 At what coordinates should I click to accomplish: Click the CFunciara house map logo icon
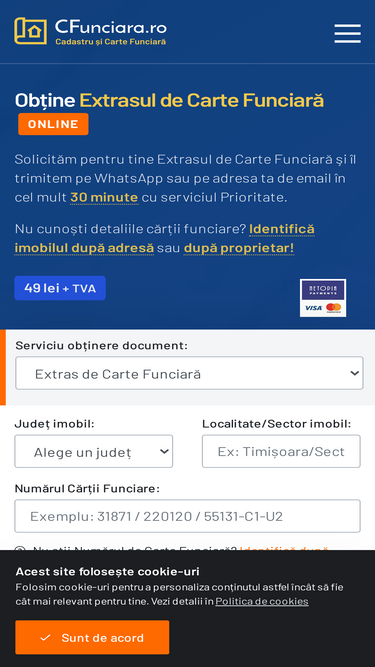[x=30, y=31]
